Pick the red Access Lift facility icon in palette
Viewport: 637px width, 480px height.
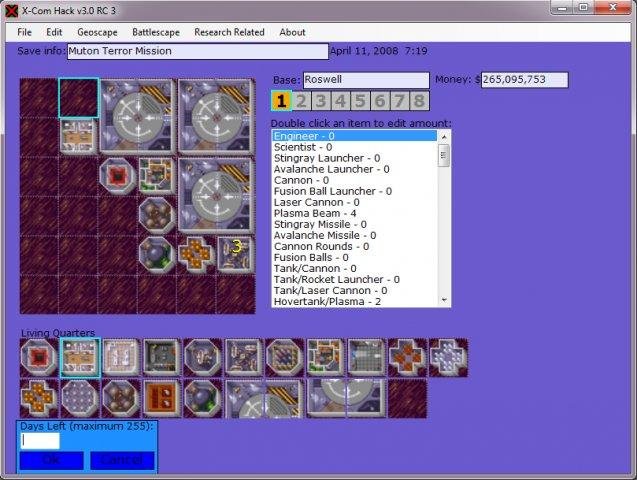point(39,358)
